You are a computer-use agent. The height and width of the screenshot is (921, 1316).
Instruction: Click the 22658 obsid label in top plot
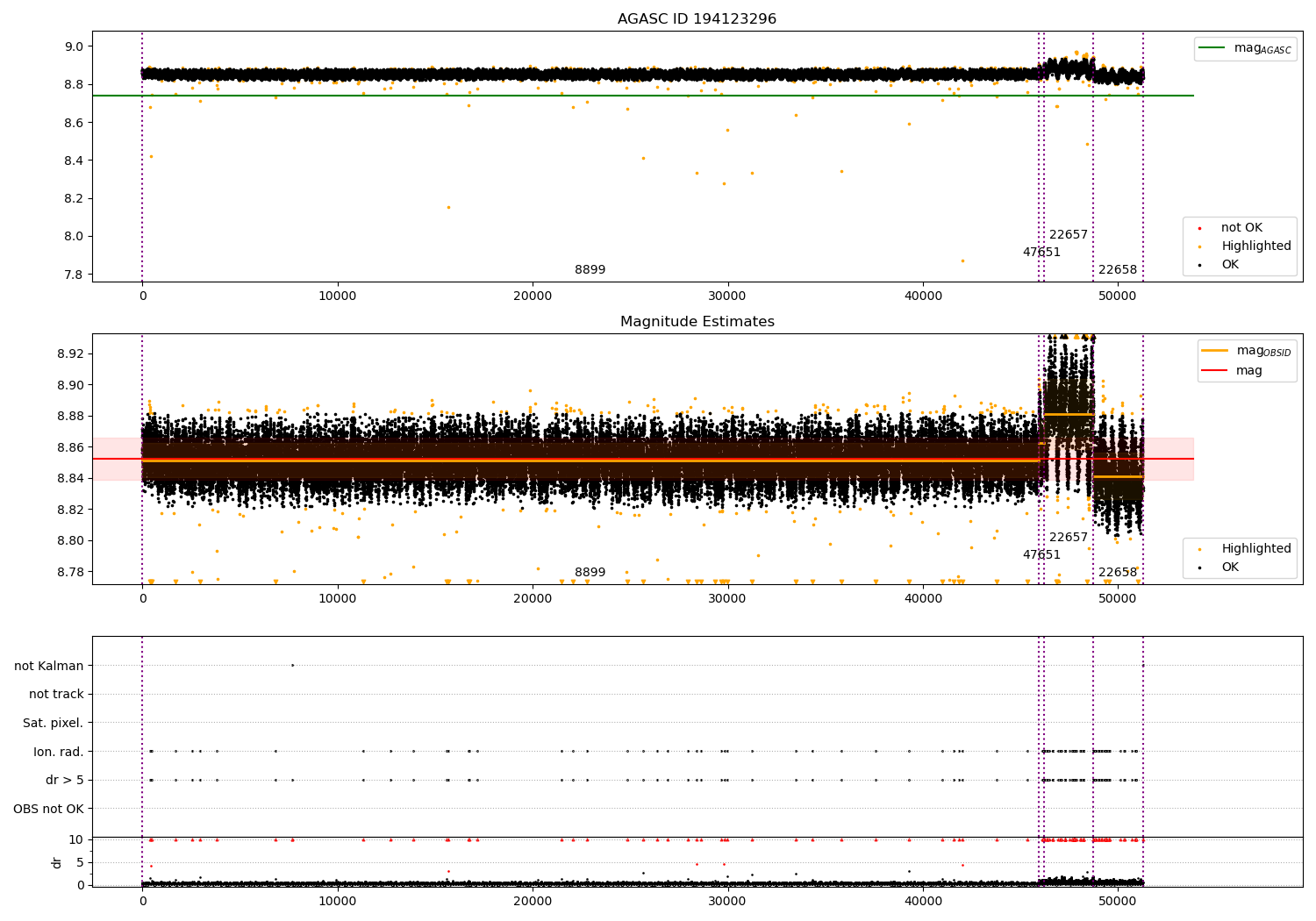coord(1118,270)
